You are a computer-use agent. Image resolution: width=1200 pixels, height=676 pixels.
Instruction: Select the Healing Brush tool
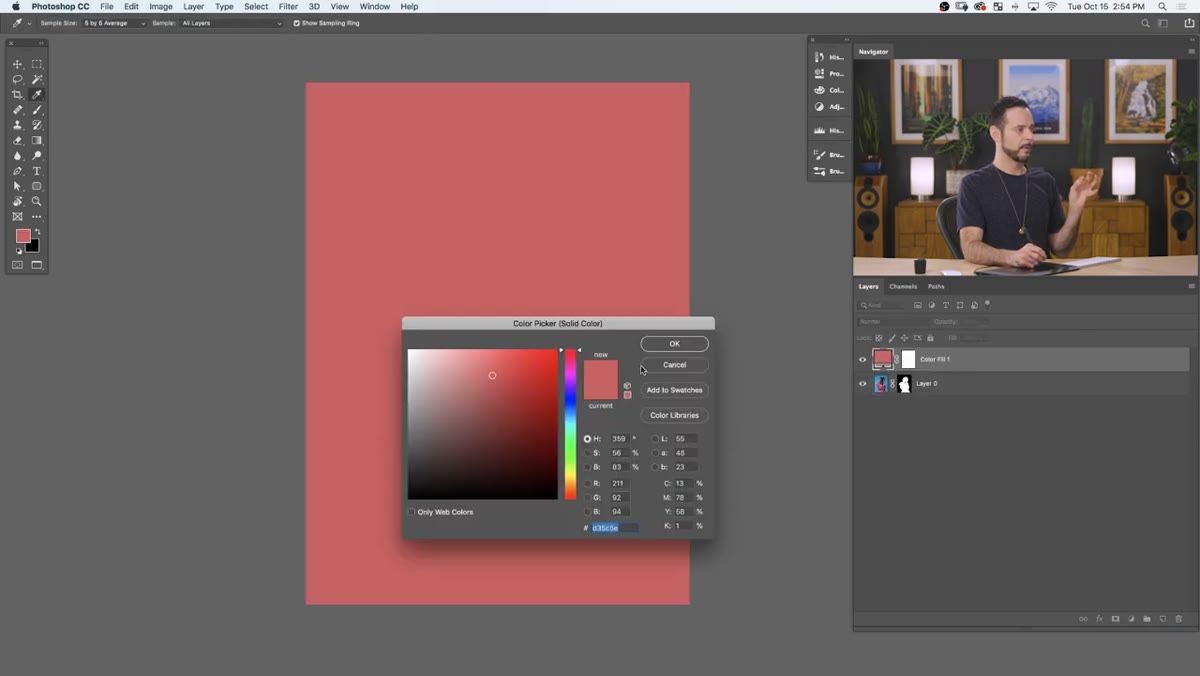pos(17,110)
